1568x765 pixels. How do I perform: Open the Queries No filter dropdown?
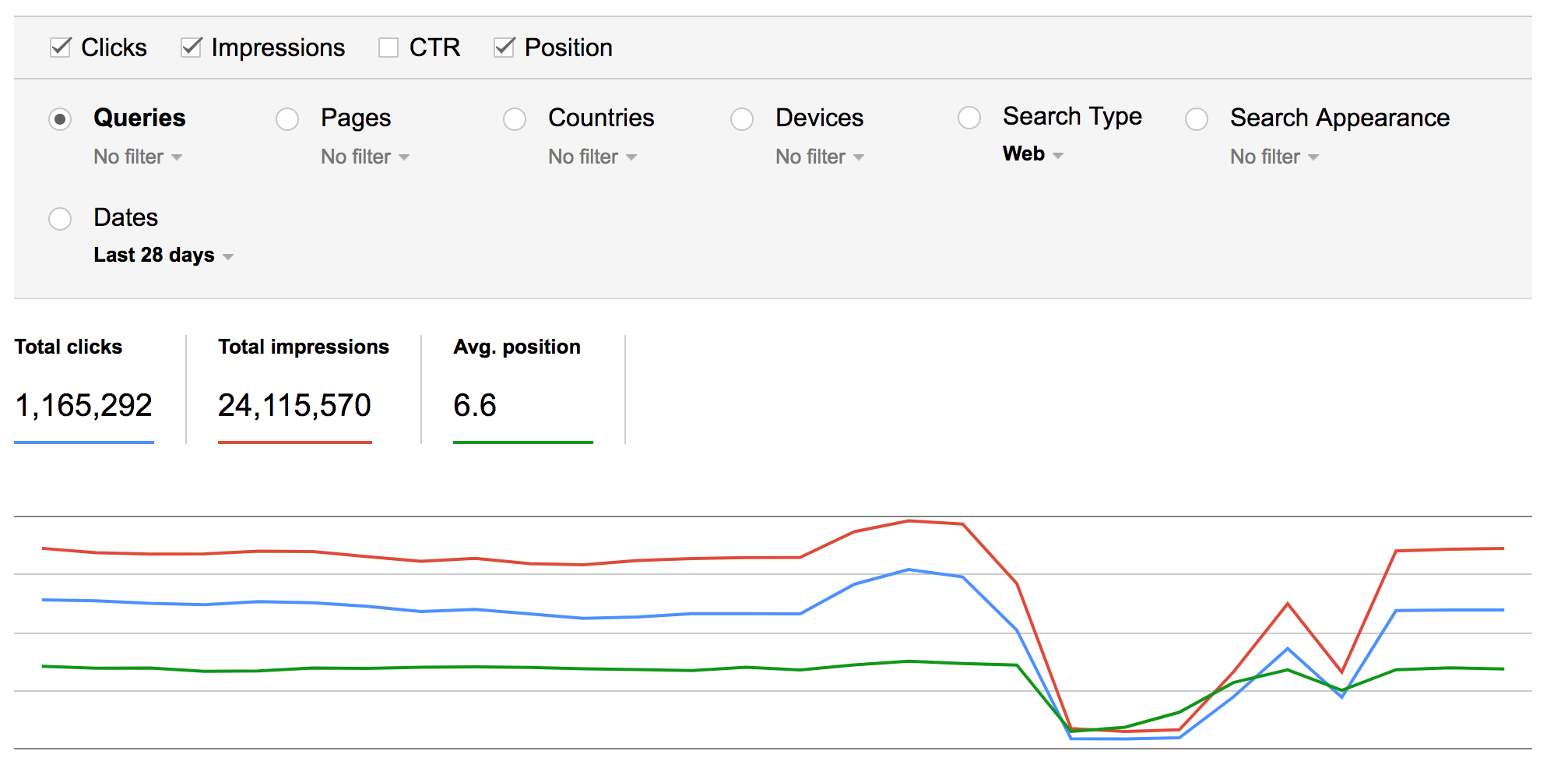[x=137, y=157]
